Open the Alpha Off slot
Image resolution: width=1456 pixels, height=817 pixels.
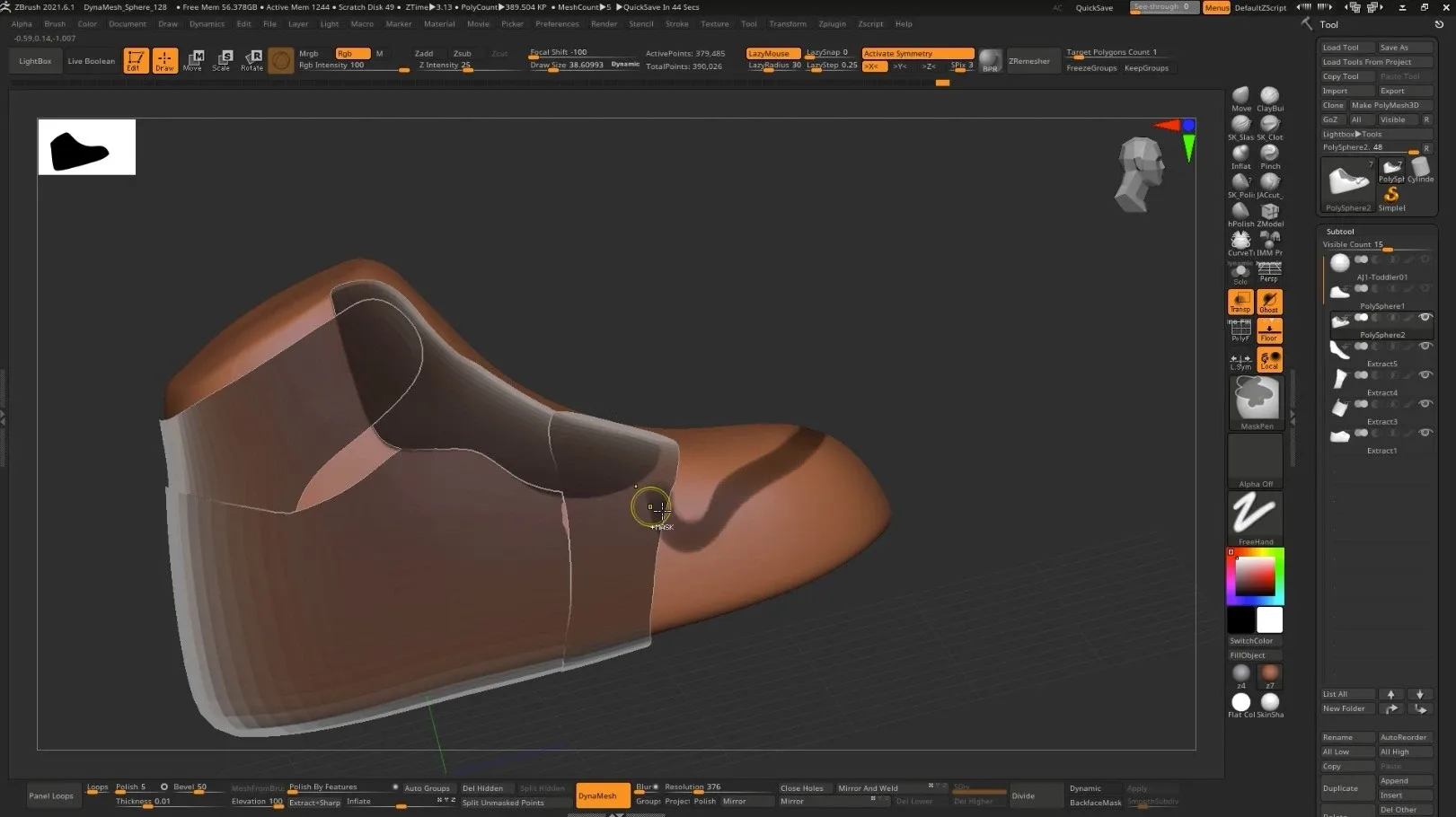(x=1256, y=461)
